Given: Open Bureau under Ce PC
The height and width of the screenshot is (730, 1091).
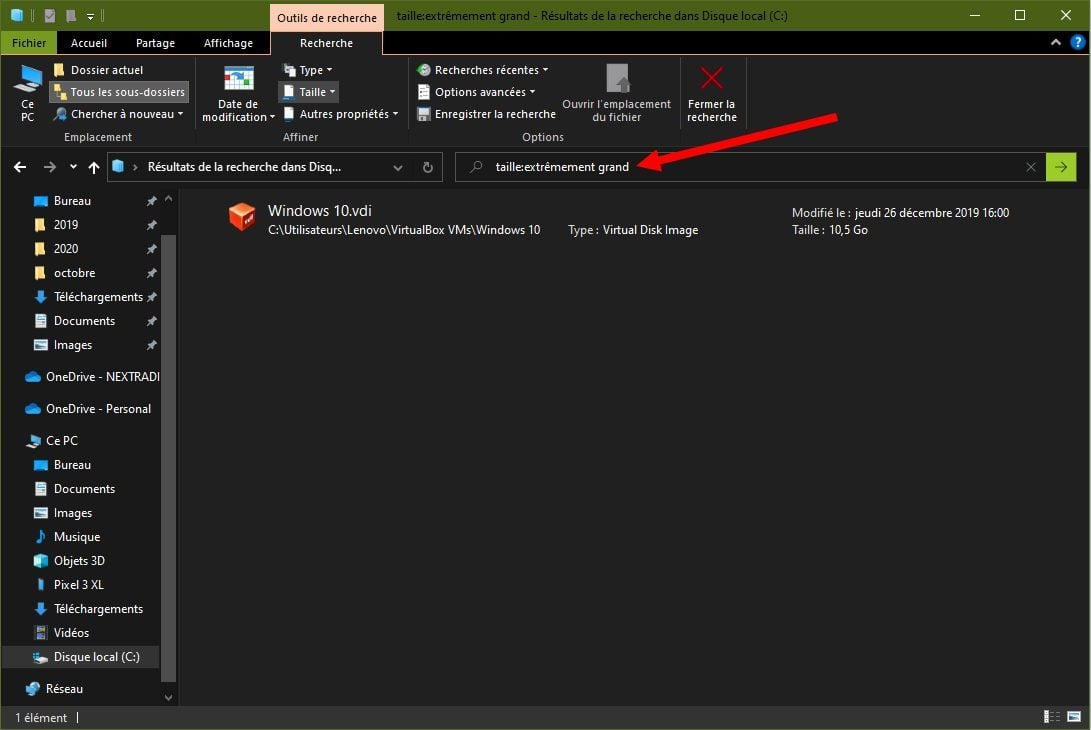Looking at the screenshot, I should point(72,465).
